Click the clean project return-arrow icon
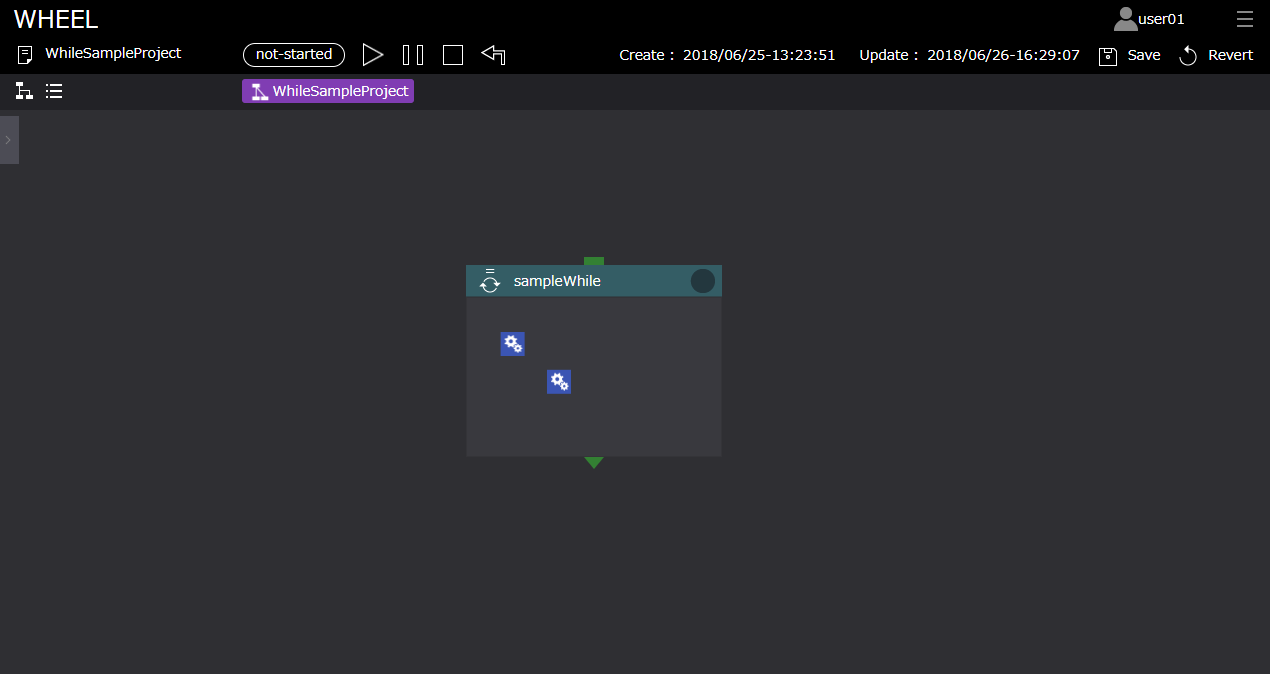Image resolution: width=1270 pixels, height=674 pixels. tap(493, 55)
